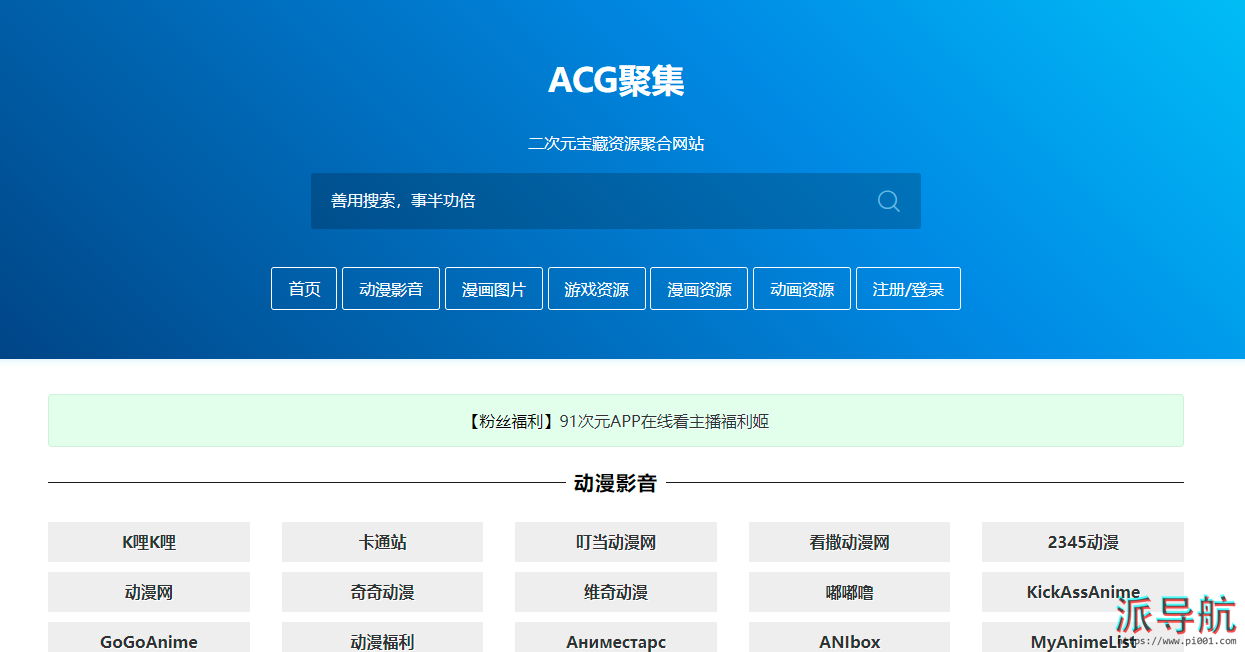Open 动画资源 nav item

[801, 289]
